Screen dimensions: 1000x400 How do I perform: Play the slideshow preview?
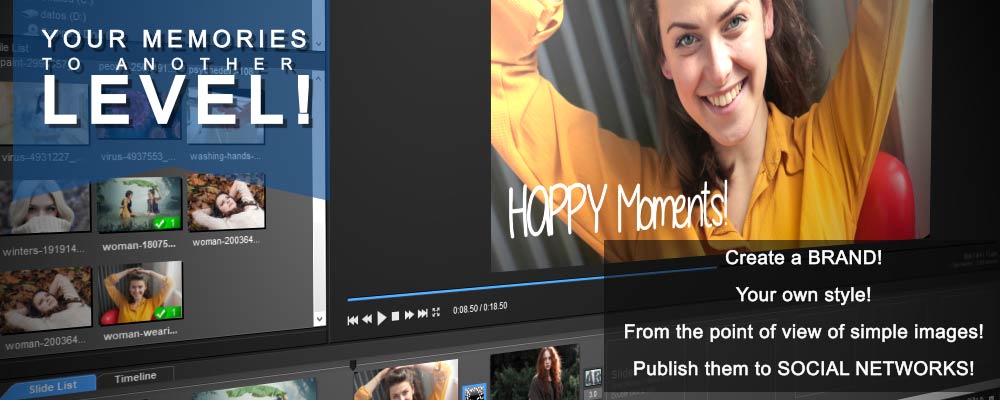pos(381,317)
